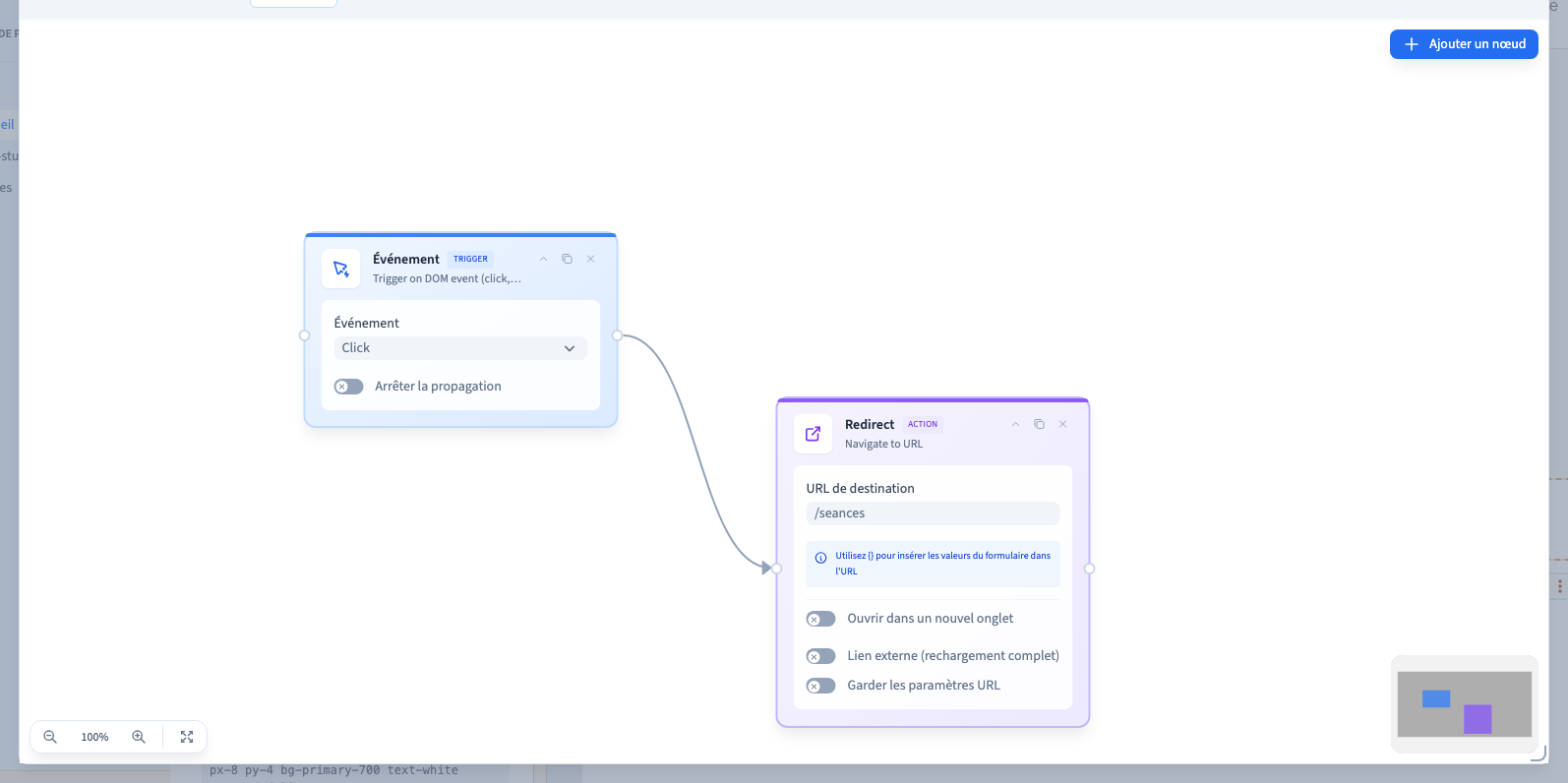Enable Lien externe rechargement complet
1568x783 pixels.
click(820, 656)
